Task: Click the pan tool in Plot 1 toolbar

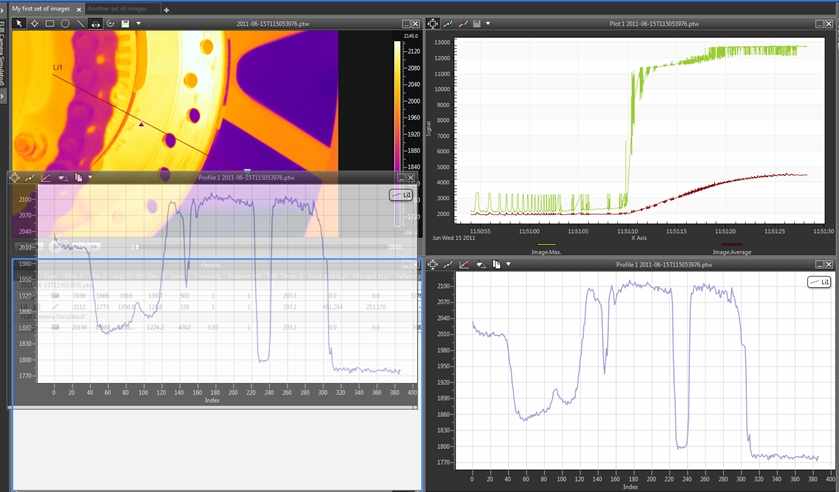Action: pos(433,23)
